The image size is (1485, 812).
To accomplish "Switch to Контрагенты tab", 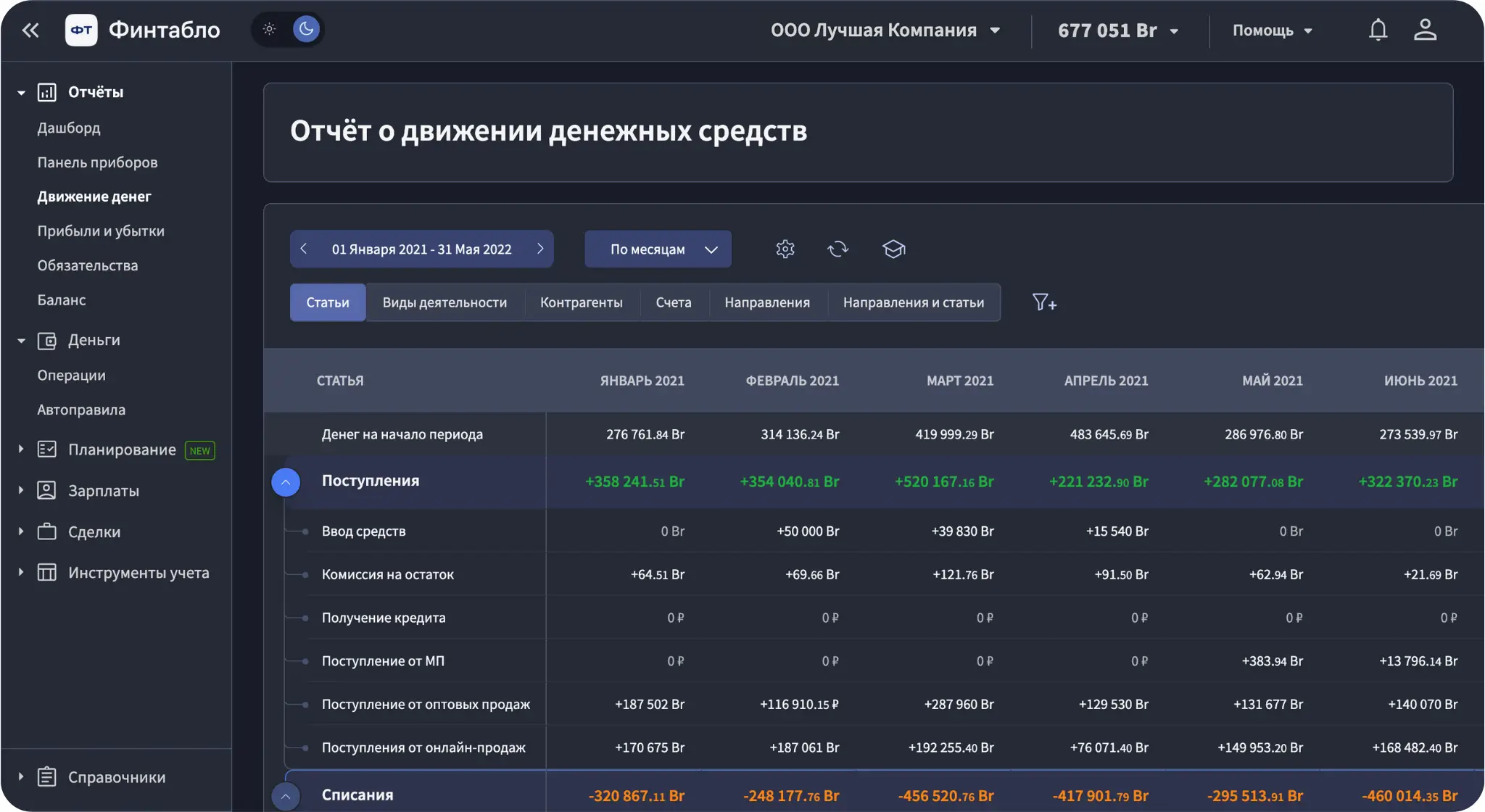I will click(x=582, y=302).
